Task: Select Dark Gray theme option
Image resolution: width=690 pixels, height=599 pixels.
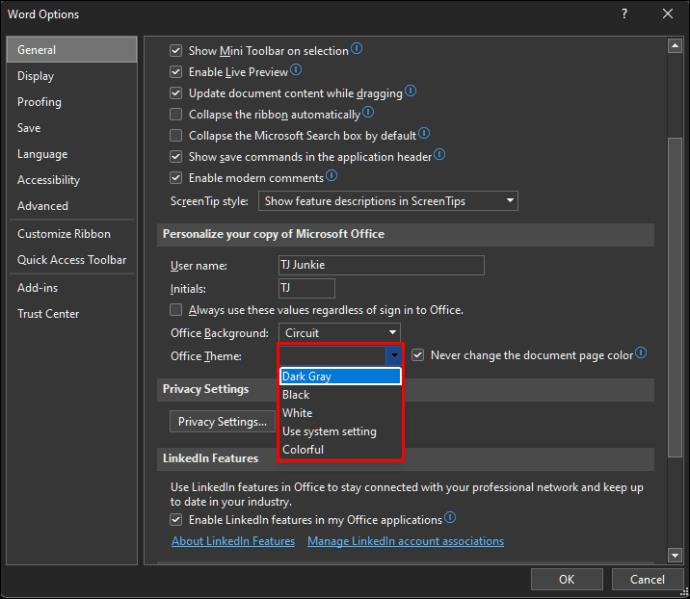Action: click(340, 376)
